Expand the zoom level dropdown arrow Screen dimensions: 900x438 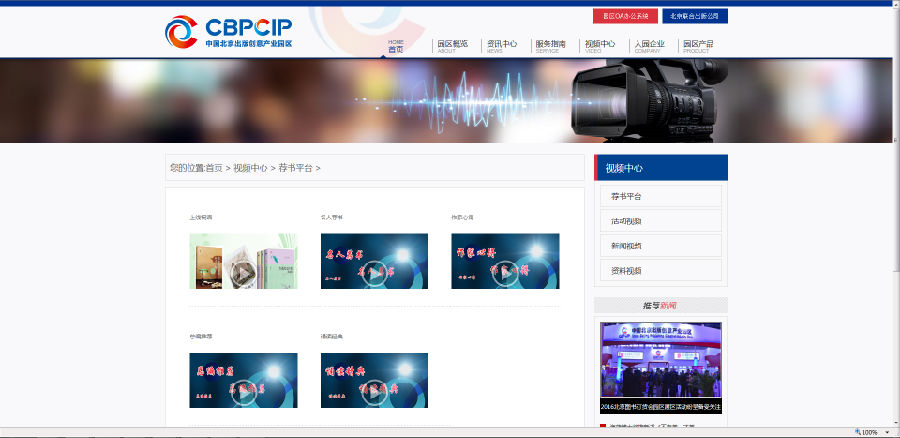pyautogui.click(x=887, y=432)
